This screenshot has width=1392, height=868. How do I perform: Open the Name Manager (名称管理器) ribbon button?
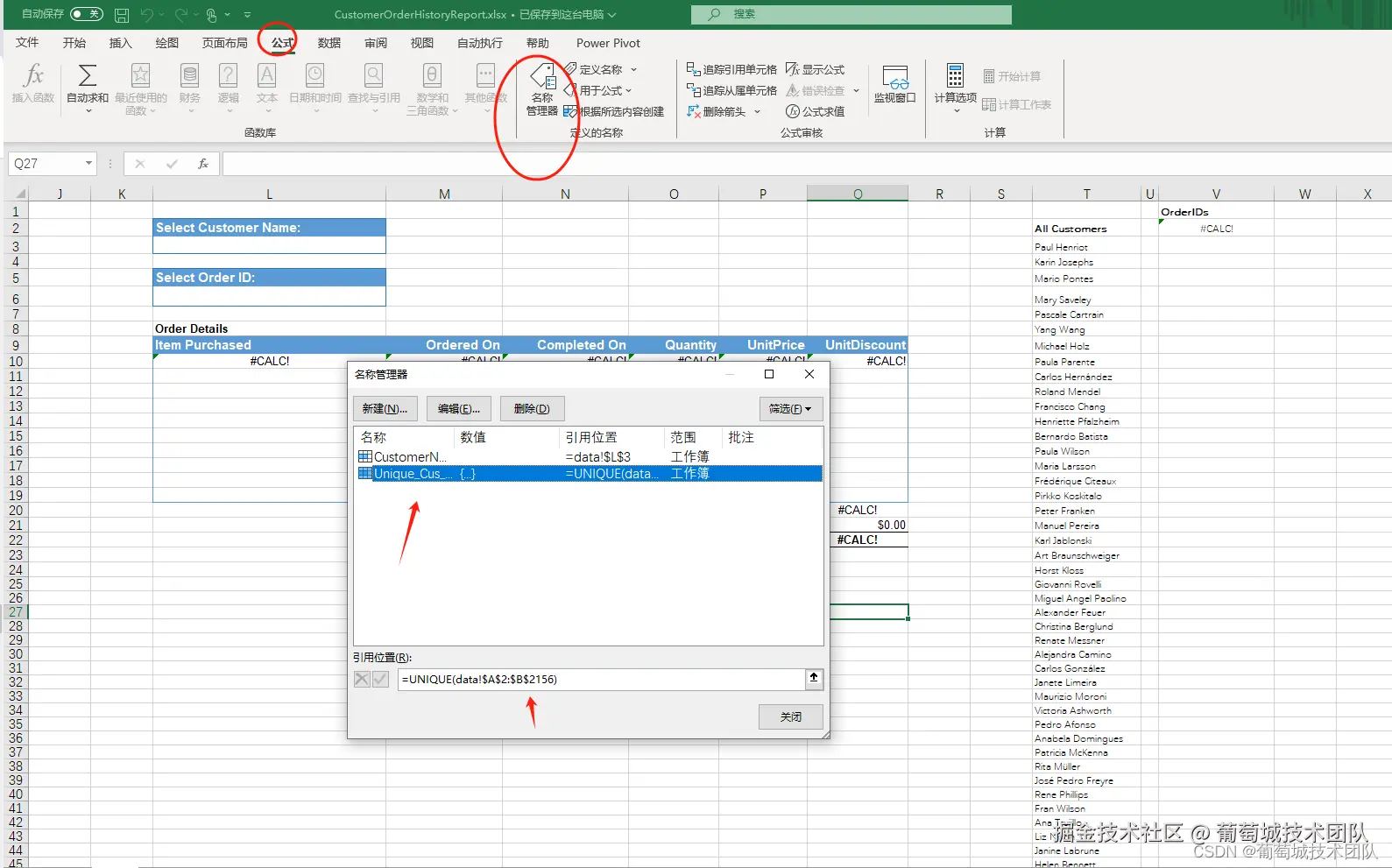click(x=542, y=89)
